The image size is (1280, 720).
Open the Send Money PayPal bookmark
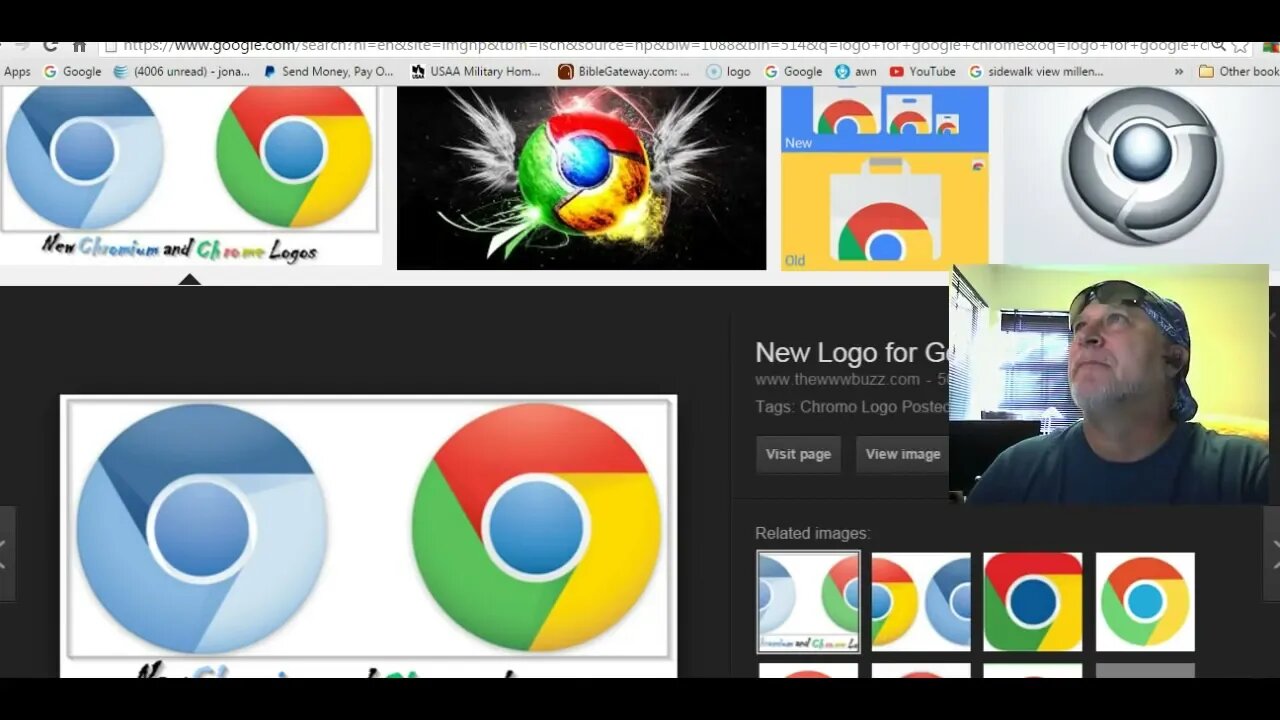pyautogui.click(x=329, y=72)
